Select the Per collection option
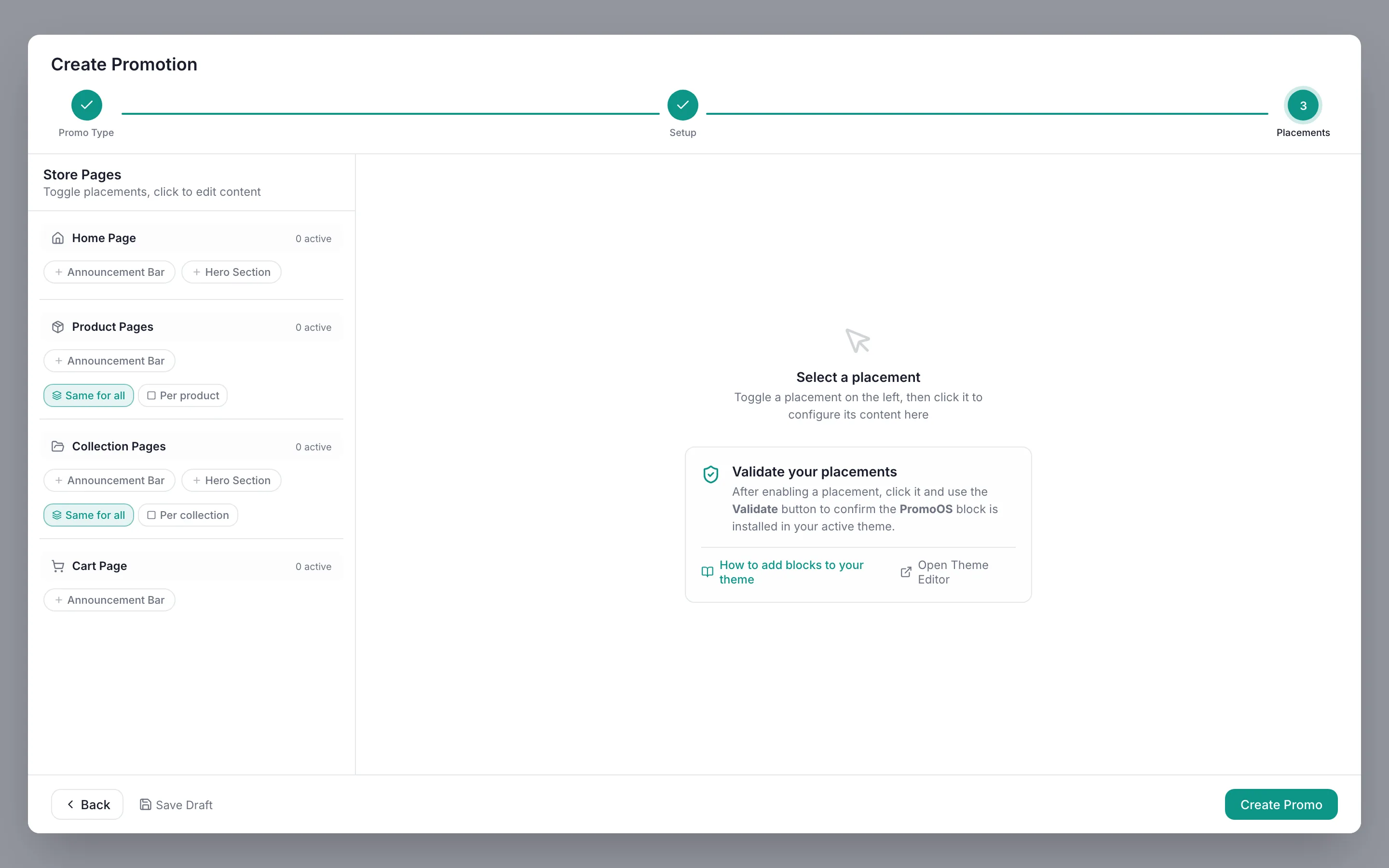Image resolution: width=1389 pixels, height=868 pixels. coord(188,515)
